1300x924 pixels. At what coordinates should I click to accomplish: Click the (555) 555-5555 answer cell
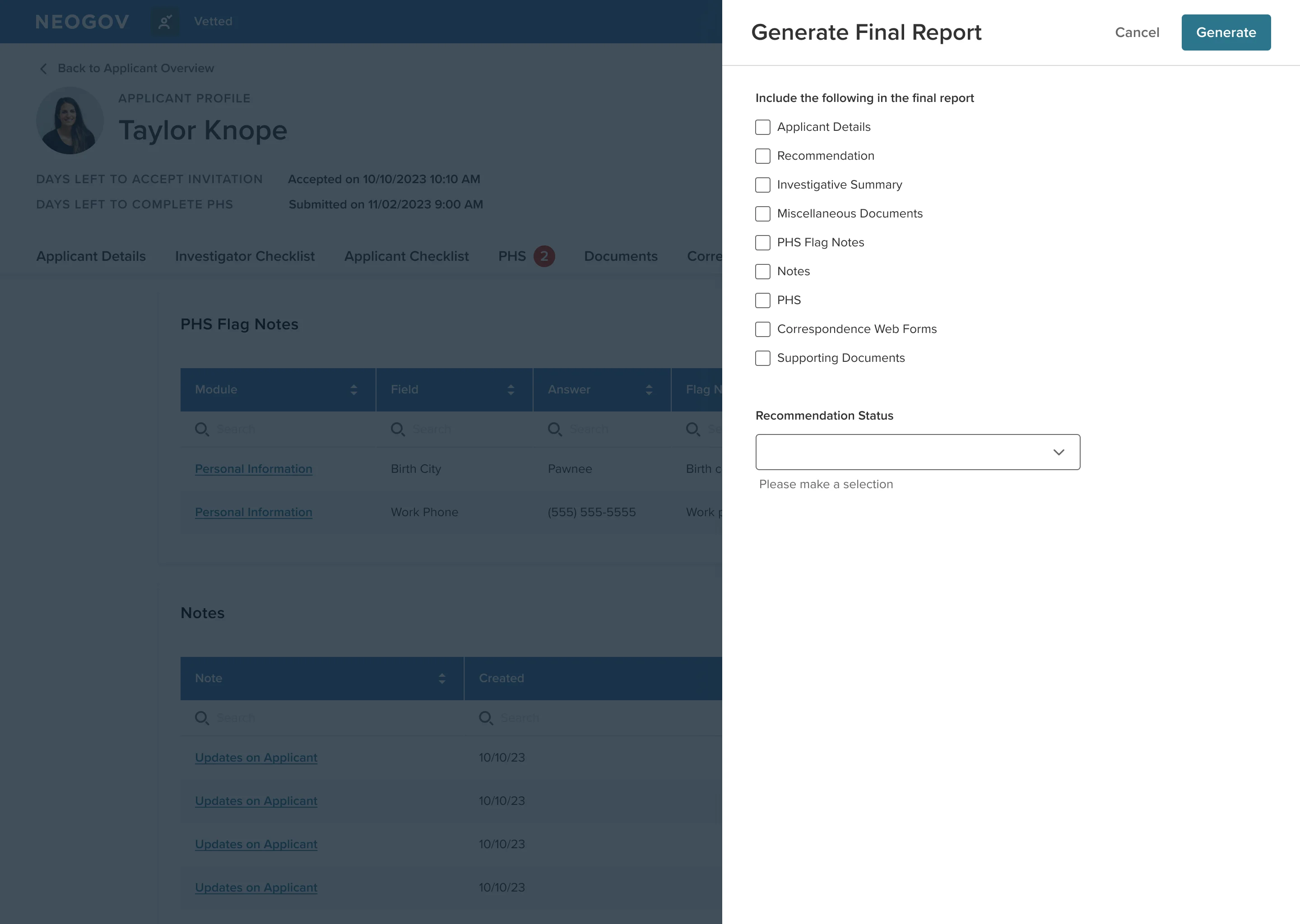[x=591, y=512]
